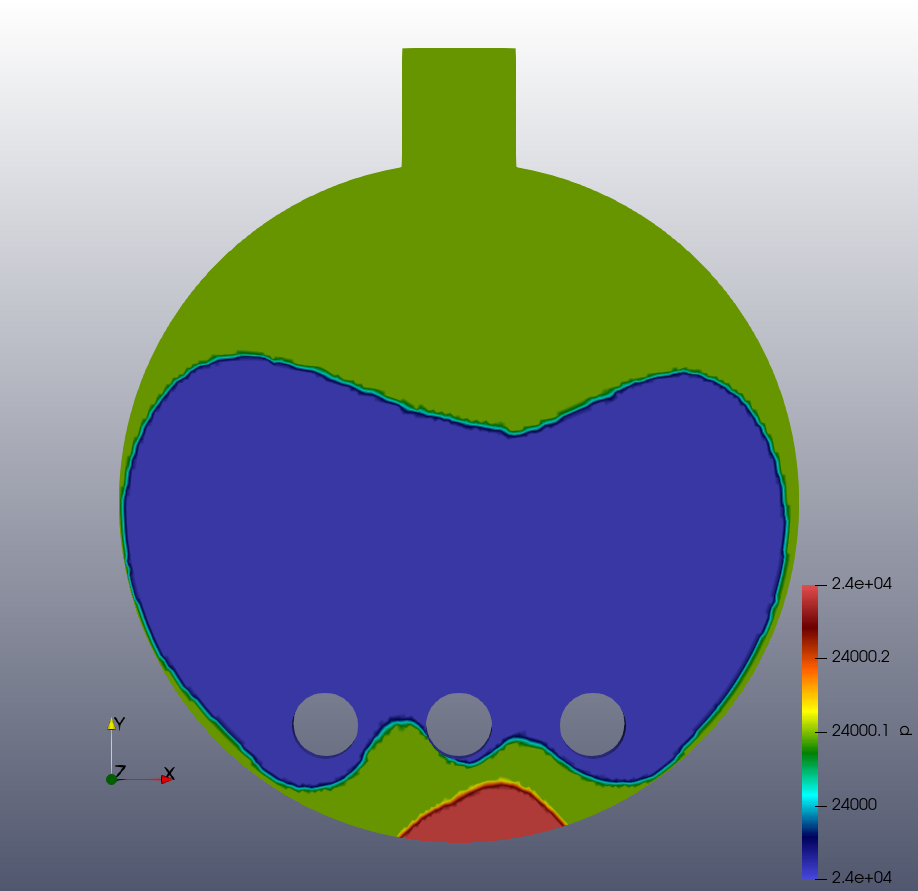Click the left circular tube hole
The width and height of the screenshot is (918, 891).
pos(326,725)
